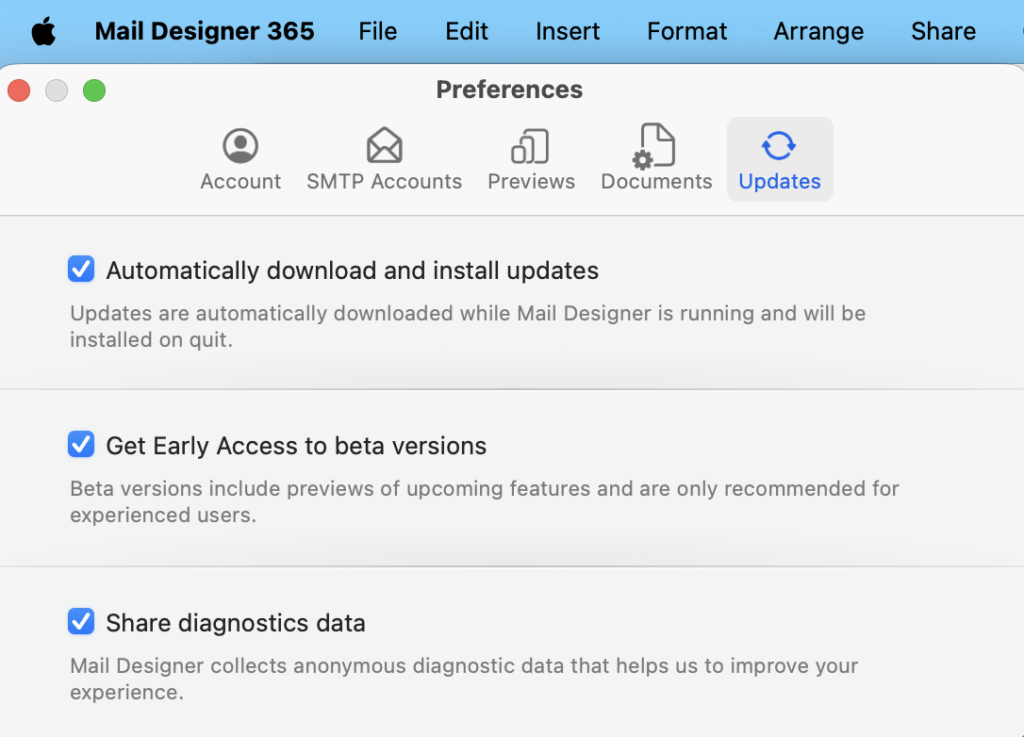The height and width of the screenshot is (737, 1024).
Task: Open the File menu
Action: click(x=377, y=31)
